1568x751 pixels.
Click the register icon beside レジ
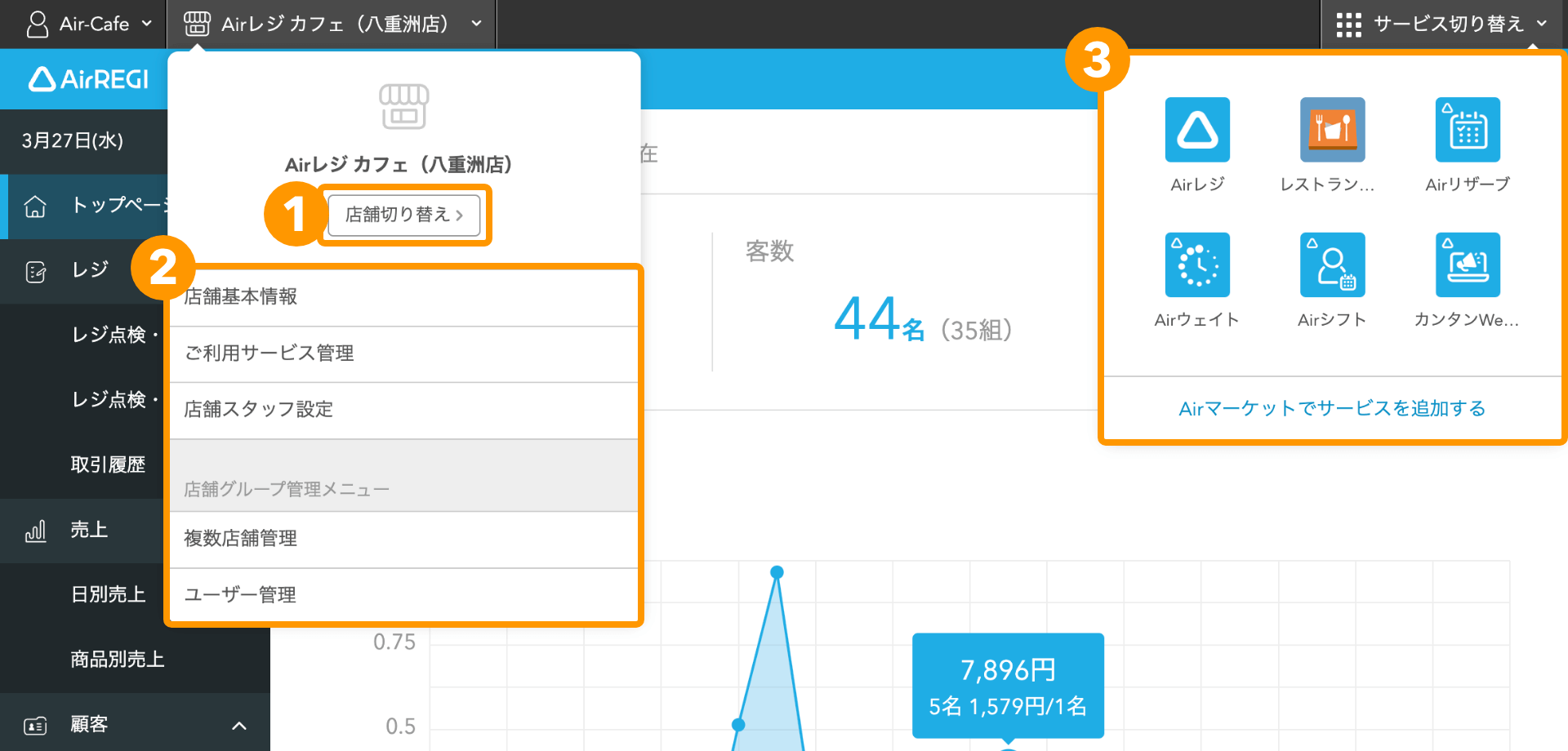coord(35,271)
